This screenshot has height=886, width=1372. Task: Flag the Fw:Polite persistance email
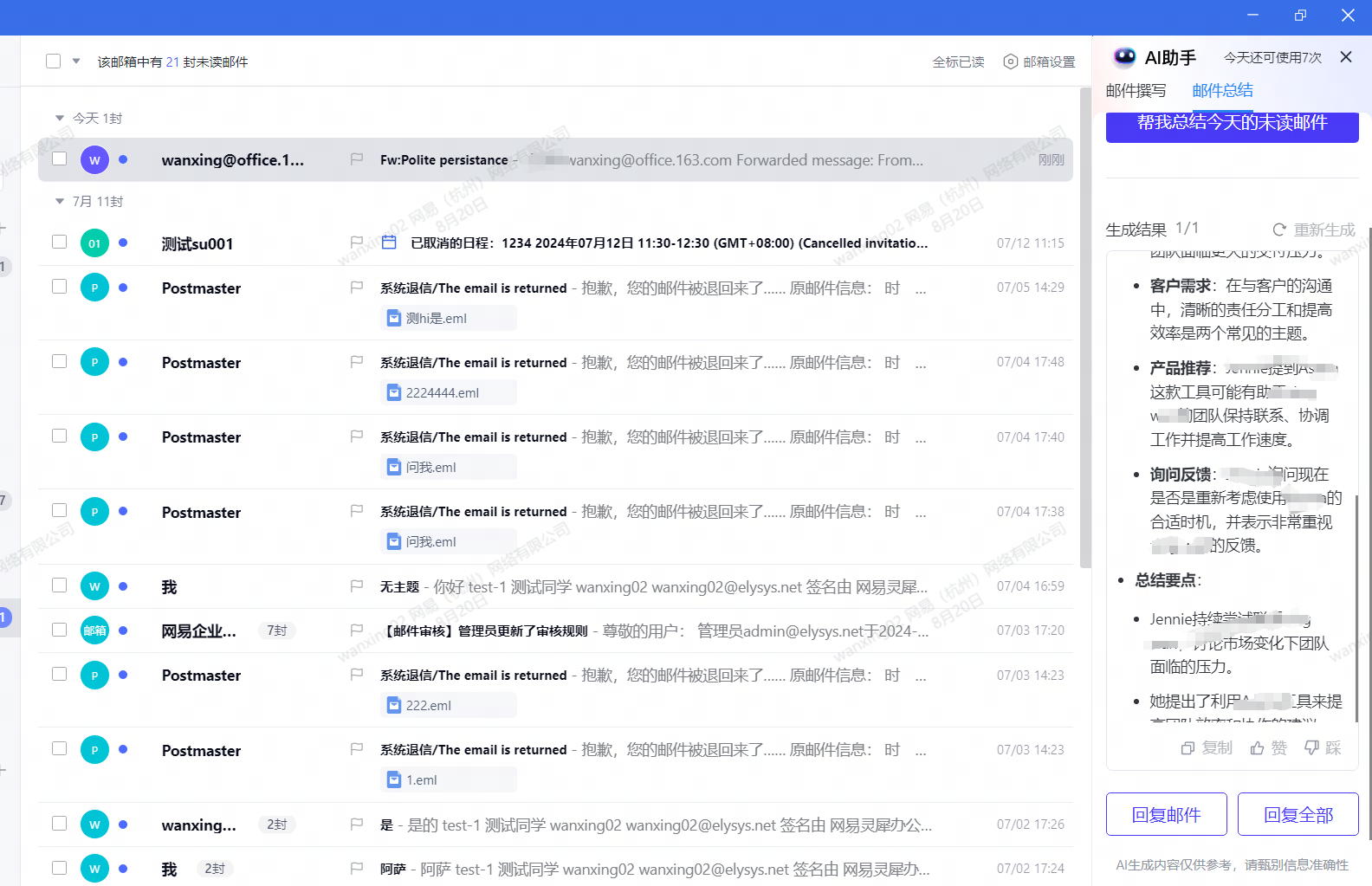pyautogui.click(x=356, y=159)
